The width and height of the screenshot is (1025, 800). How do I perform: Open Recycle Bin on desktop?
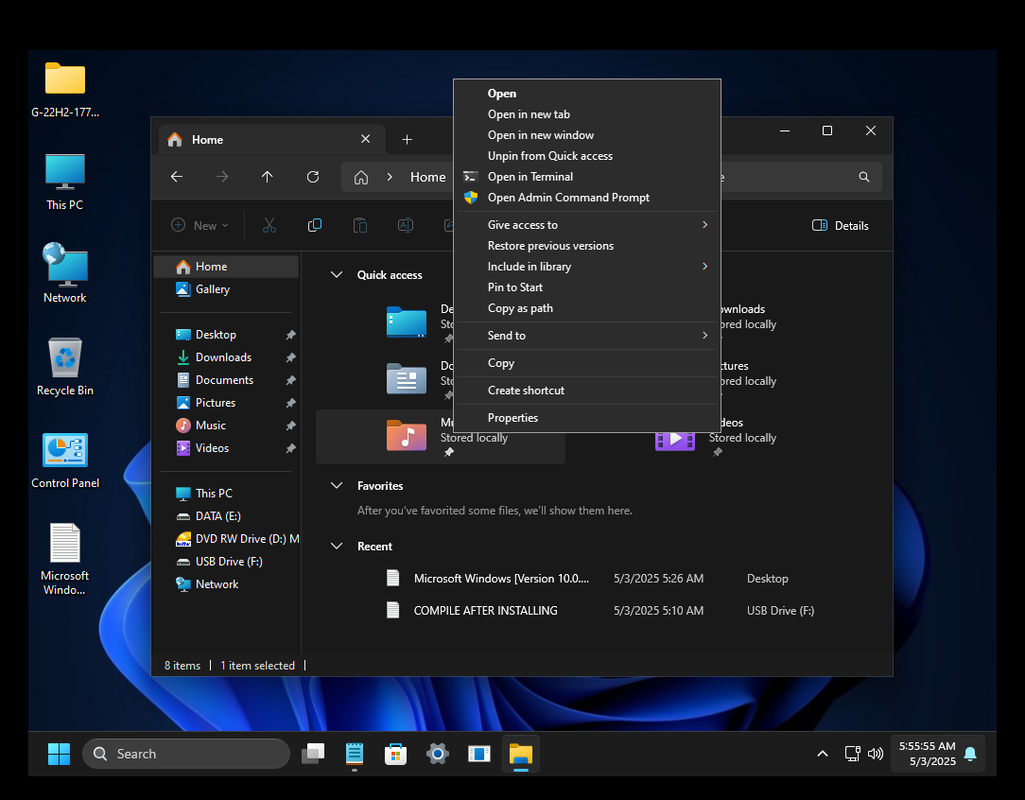65,367
